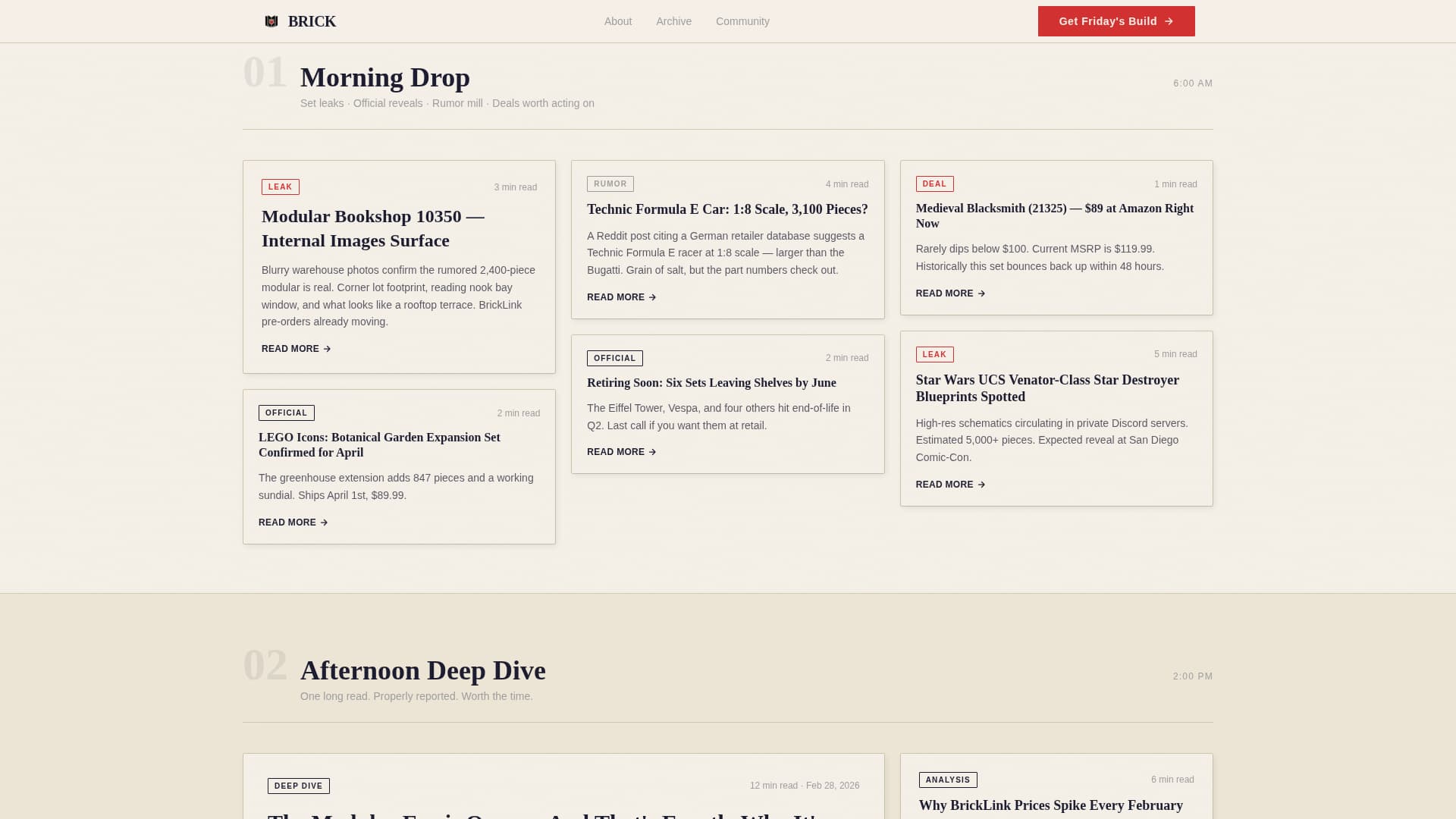Click the Get Friday's Build button
Viewport: 1456px width, 819px height.
[x=1116, y=21]
